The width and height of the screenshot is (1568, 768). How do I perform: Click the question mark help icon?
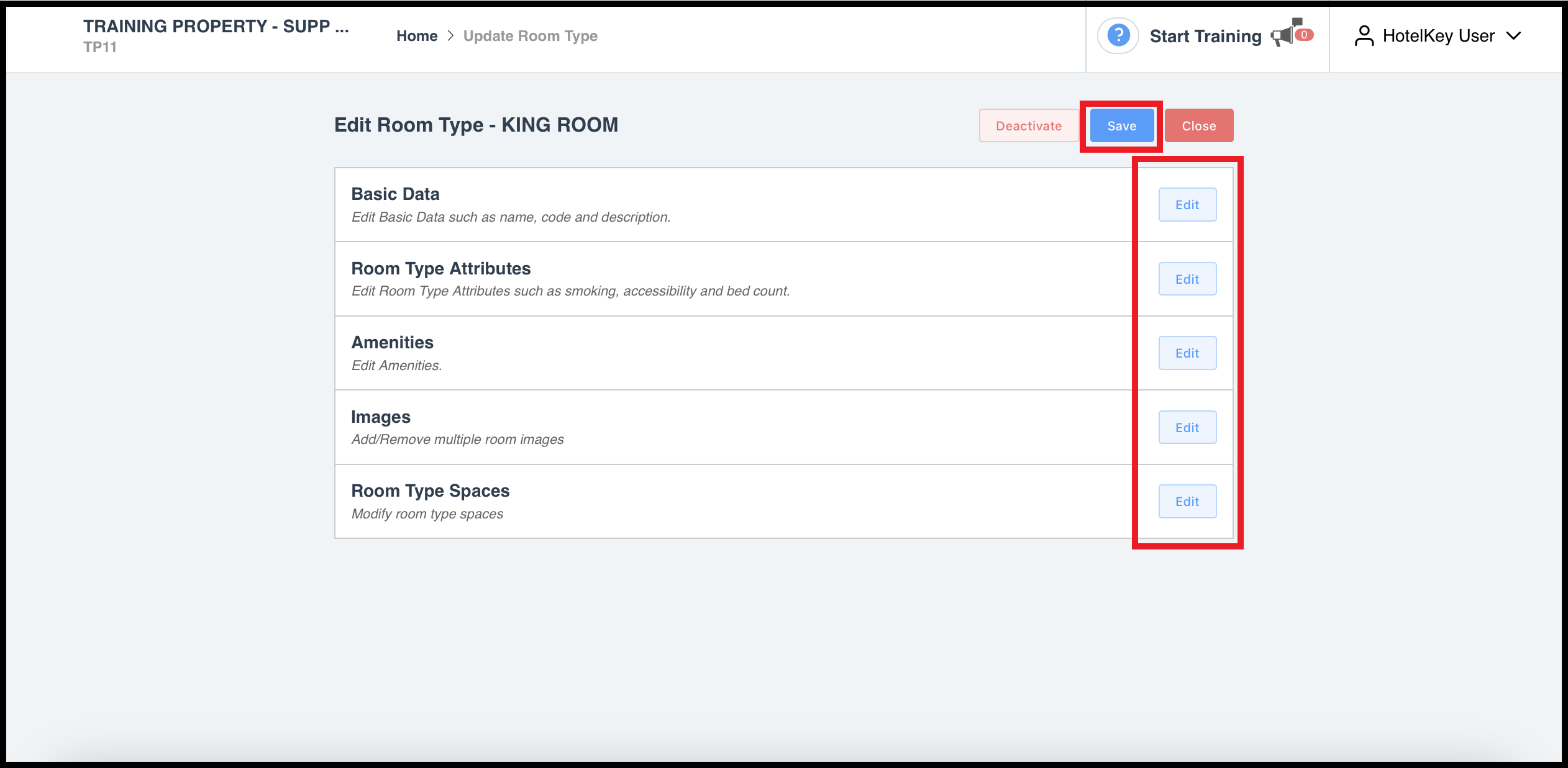pos(1118,36)
